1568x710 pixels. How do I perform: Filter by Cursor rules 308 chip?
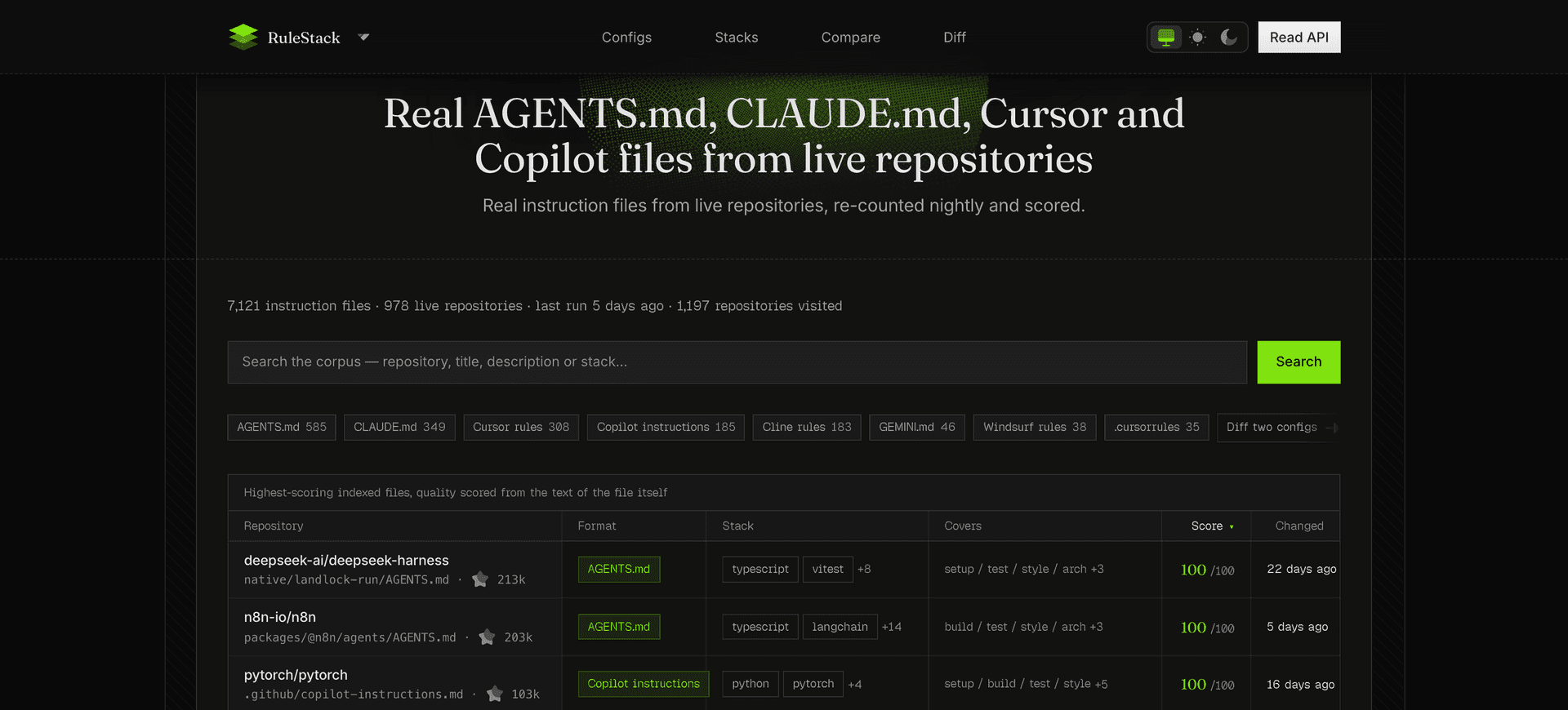[521, 428]
